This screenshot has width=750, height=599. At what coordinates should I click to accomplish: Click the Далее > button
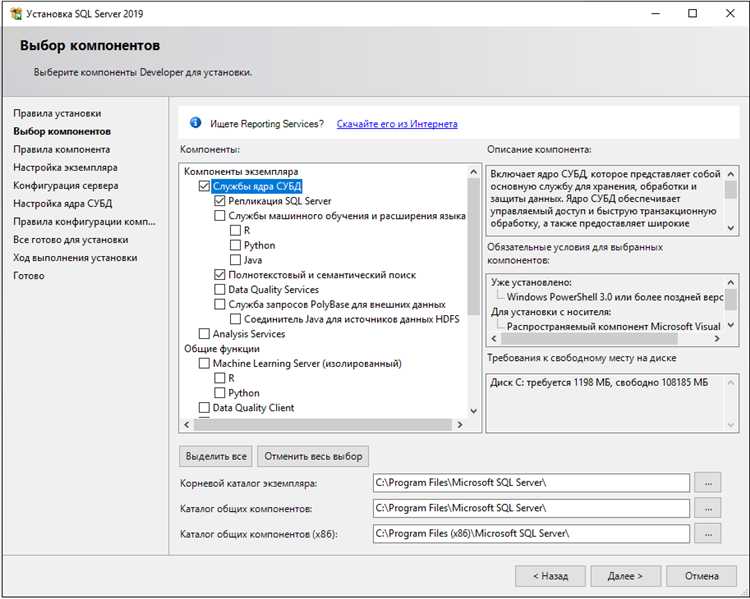(625, 576)
